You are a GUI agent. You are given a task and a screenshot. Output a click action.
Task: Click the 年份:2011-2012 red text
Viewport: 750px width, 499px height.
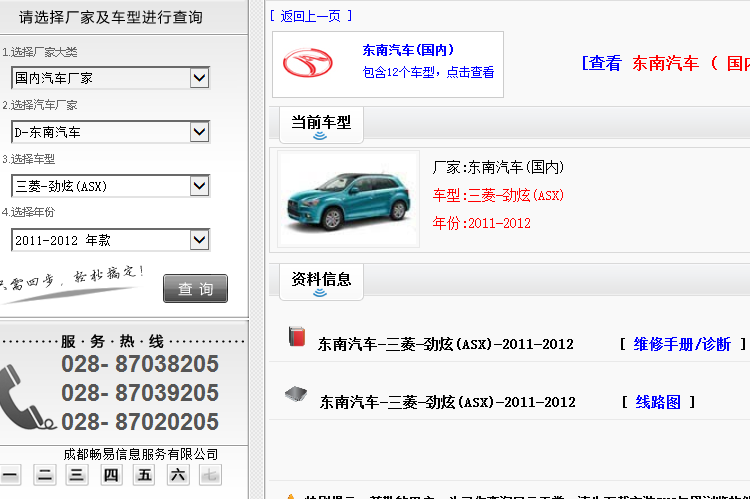tap(482, 223)
